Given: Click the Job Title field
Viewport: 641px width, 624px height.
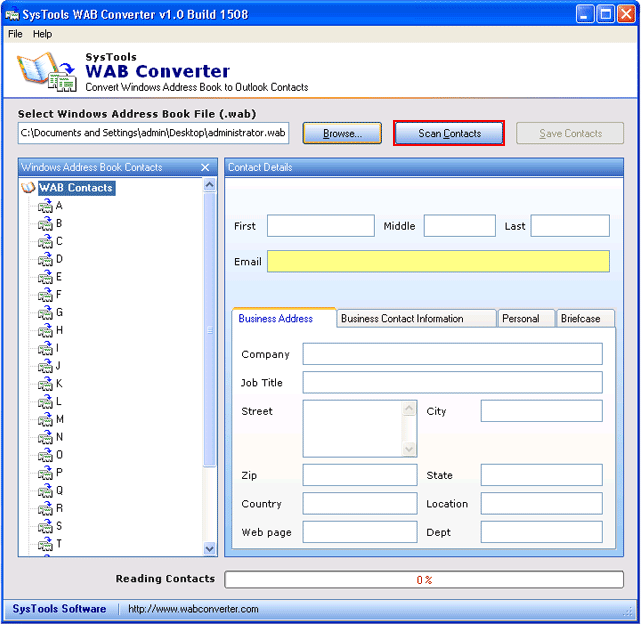Looking at the screenshot, I should pos(453,382).
